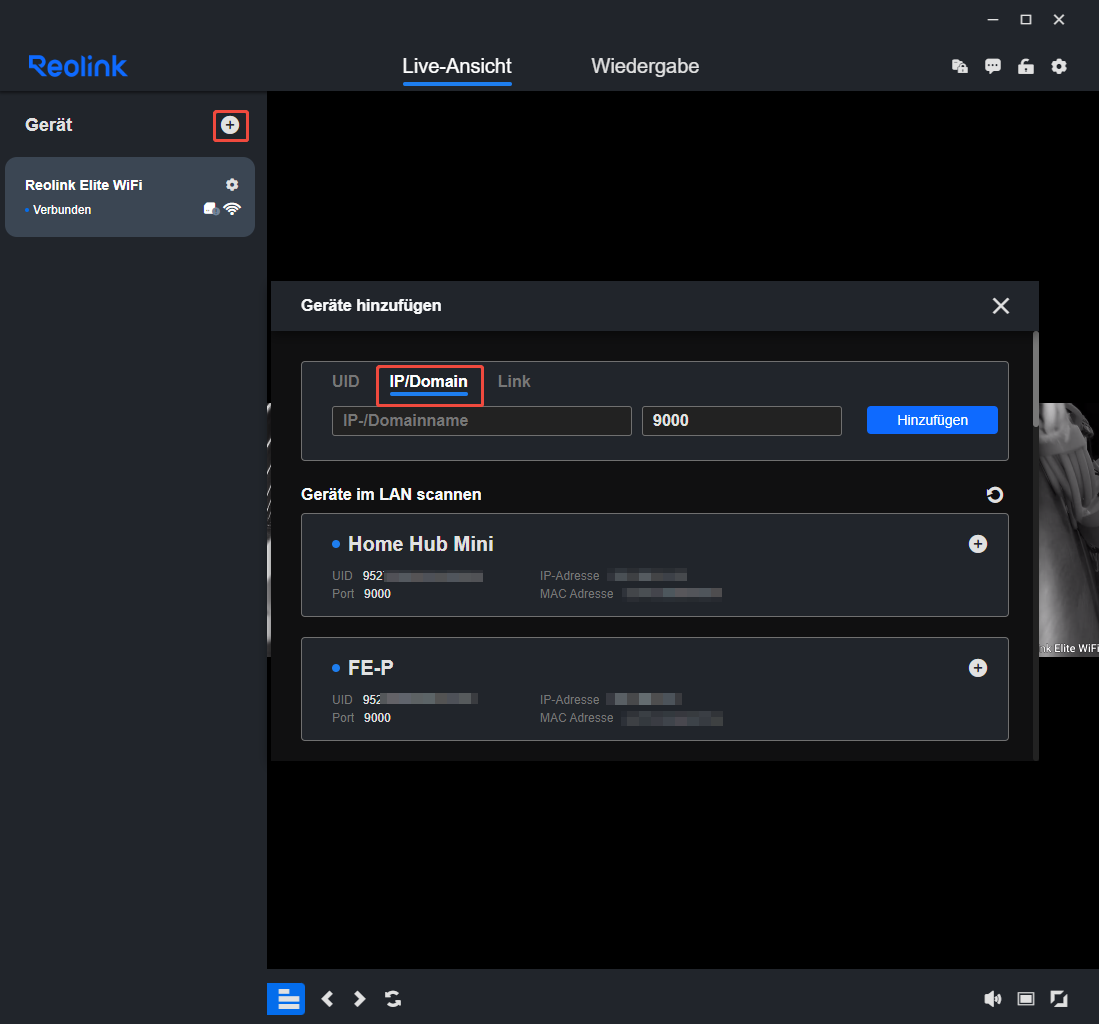Switch to Live-Ansicht tab
The image size is (1099, 1024).
(457, 67)
